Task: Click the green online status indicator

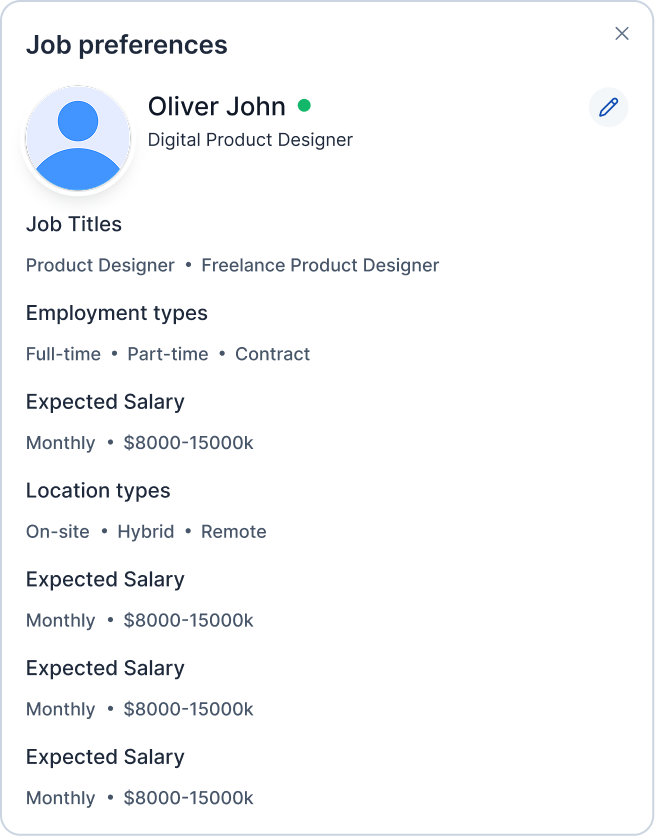Action: [304, 104]
